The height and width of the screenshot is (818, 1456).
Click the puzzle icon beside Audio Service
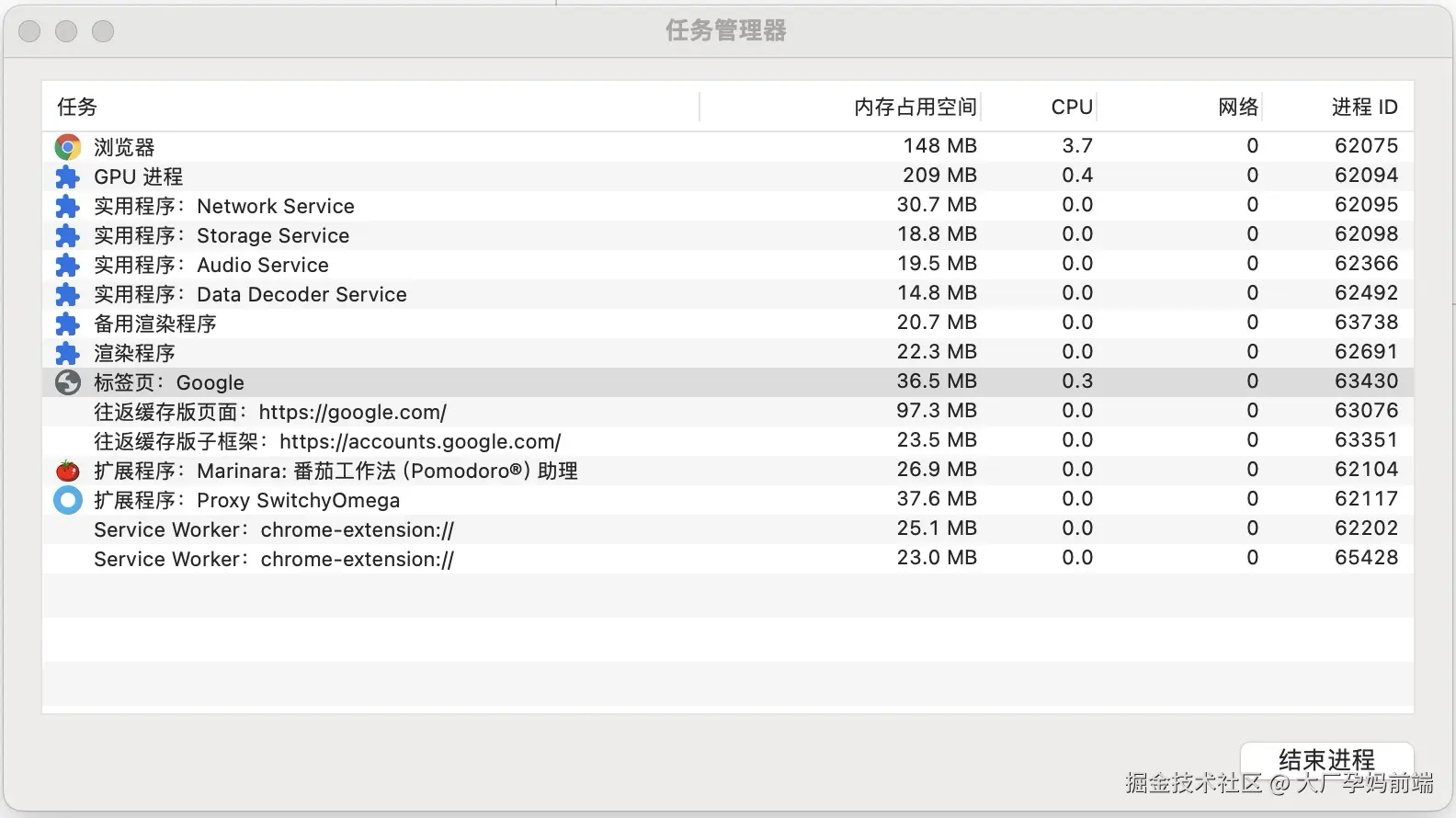68,265
